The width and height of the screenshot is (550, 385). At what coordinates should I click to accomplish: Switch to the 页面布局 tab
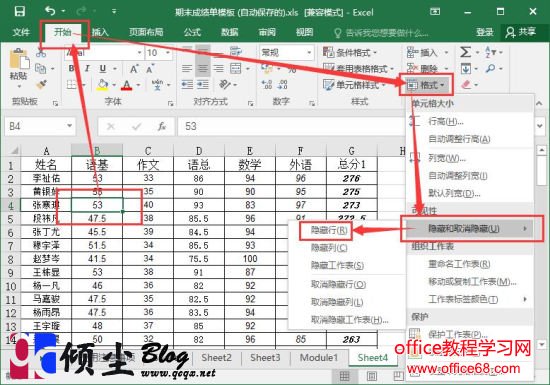146,32
